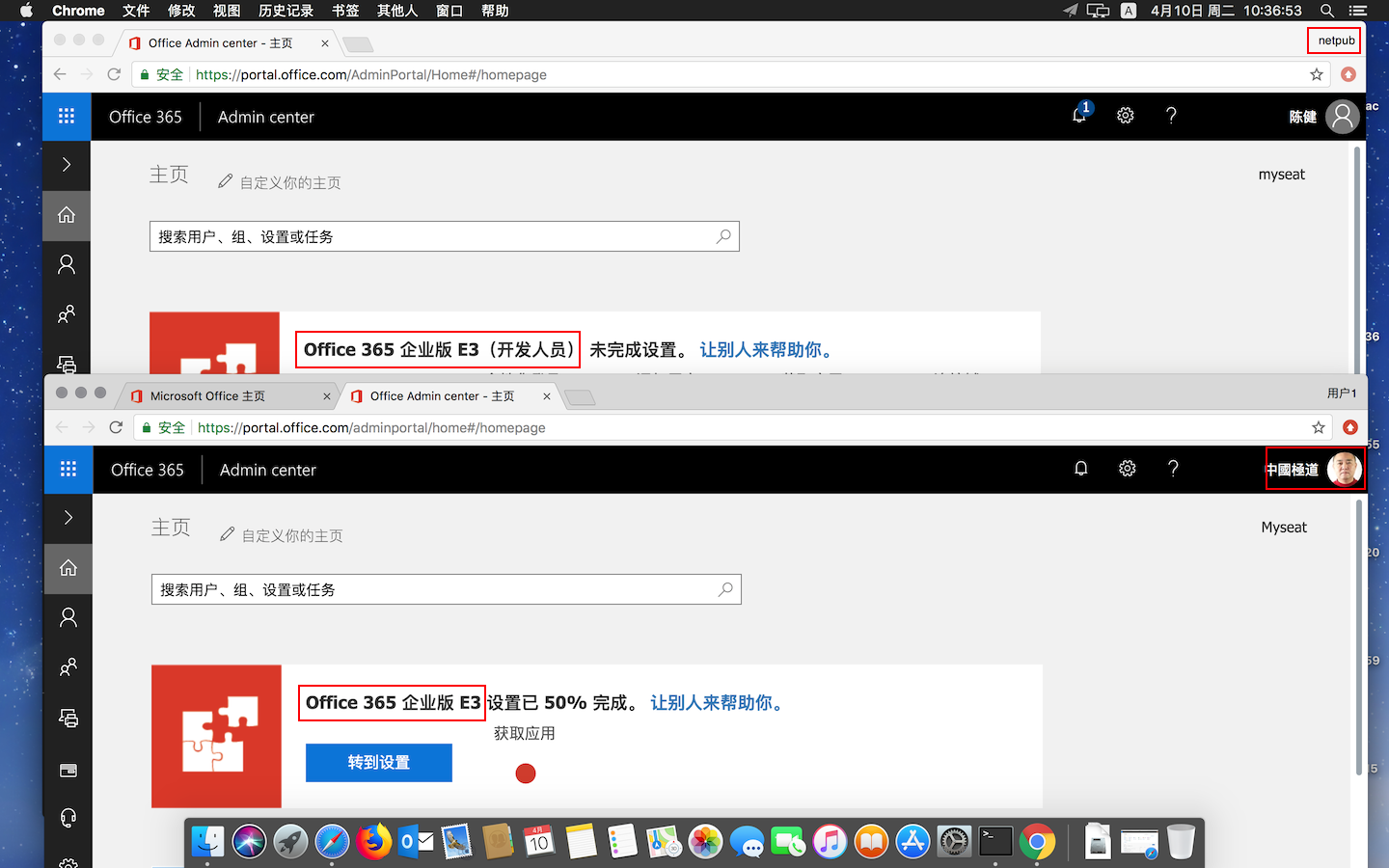
Task: Click search magnifier in front window search box
Action: pyautogui.click(x=725, y=589)
